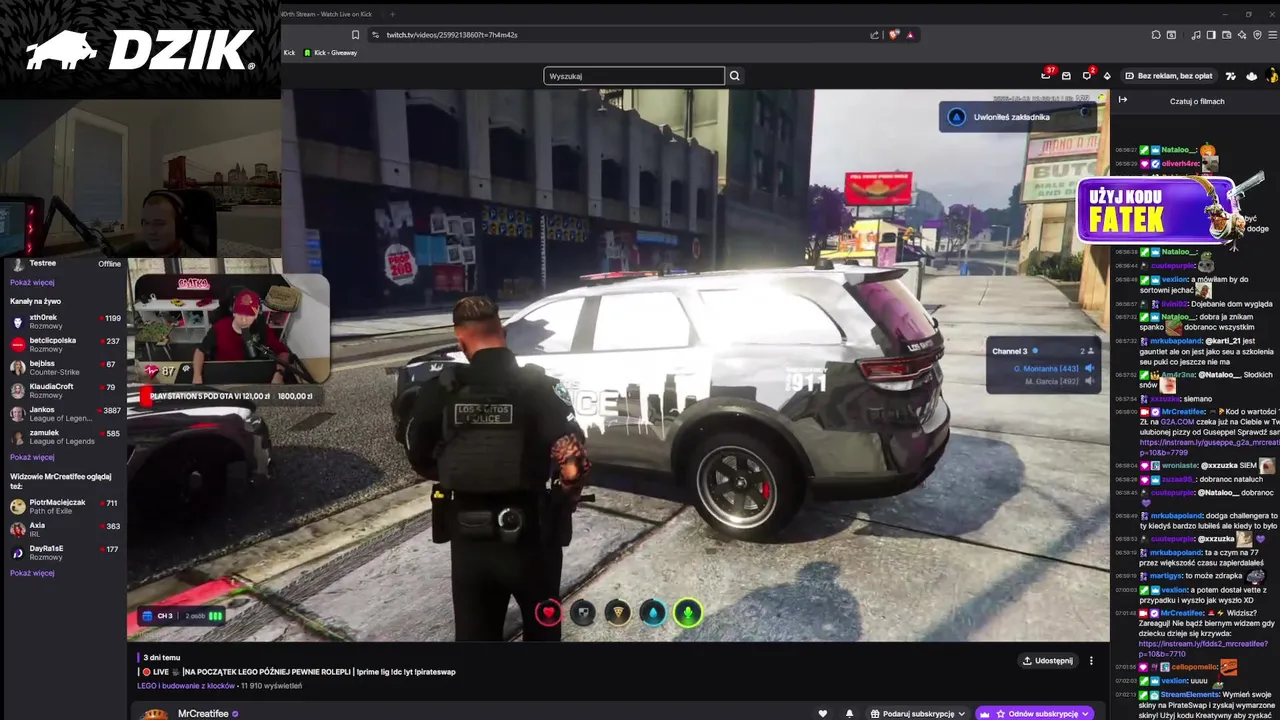The width and height of the screenshot is (1280, 720).
Task: Open the 'Podaruj subskrypcję' gift dropdown
Action: (x=917, y=714)
